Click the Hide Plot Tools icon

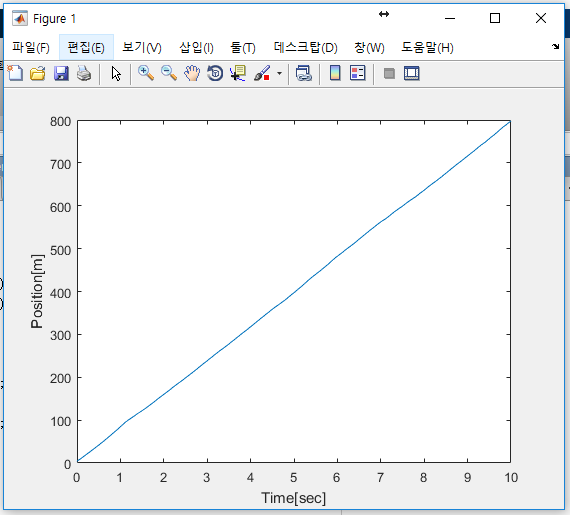[389, 73]
